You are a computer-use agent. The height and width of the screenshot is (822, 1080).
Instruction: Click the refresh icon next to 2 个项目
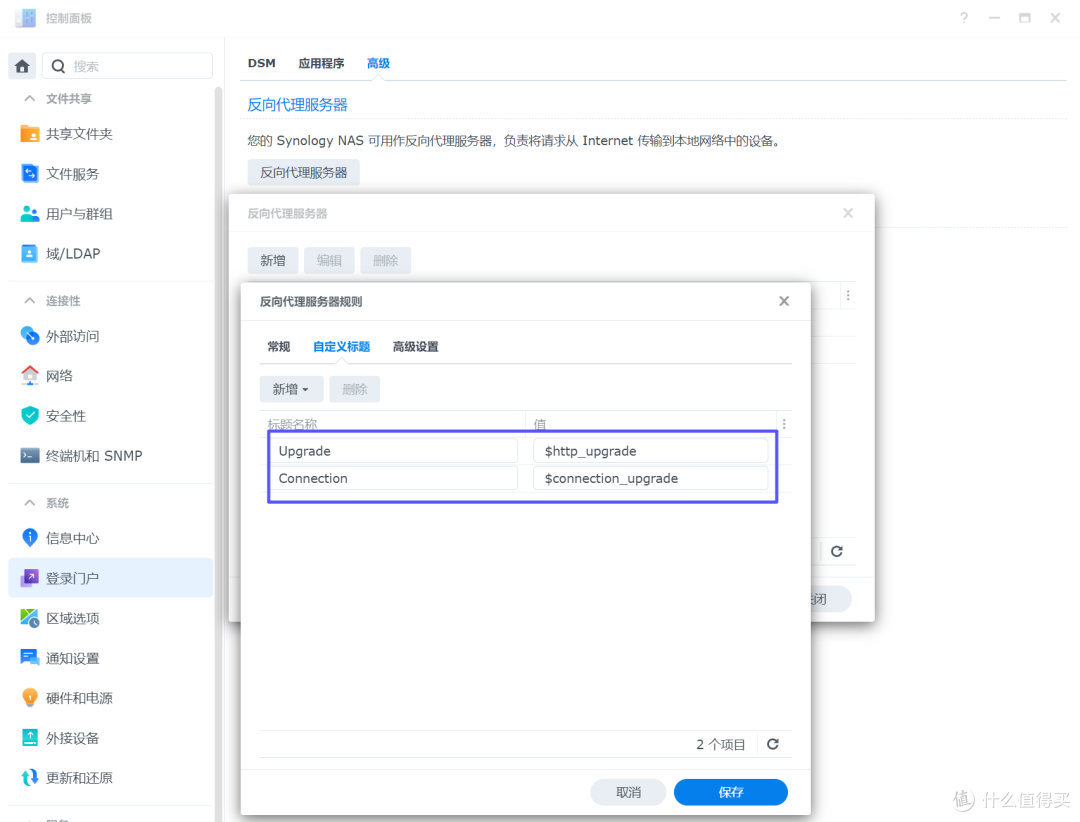[771, 744]
